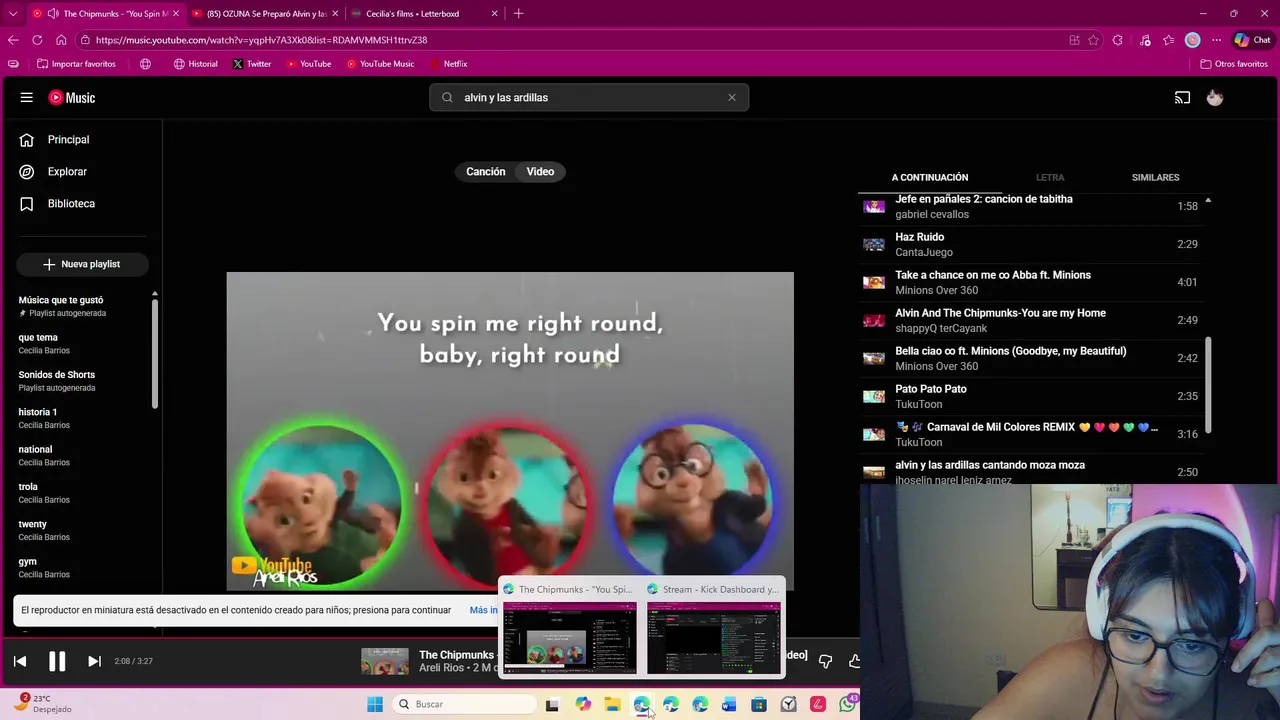Open the account avatar menu
The width and height of the screenshot is (1280, 720).
point(1215,97)
